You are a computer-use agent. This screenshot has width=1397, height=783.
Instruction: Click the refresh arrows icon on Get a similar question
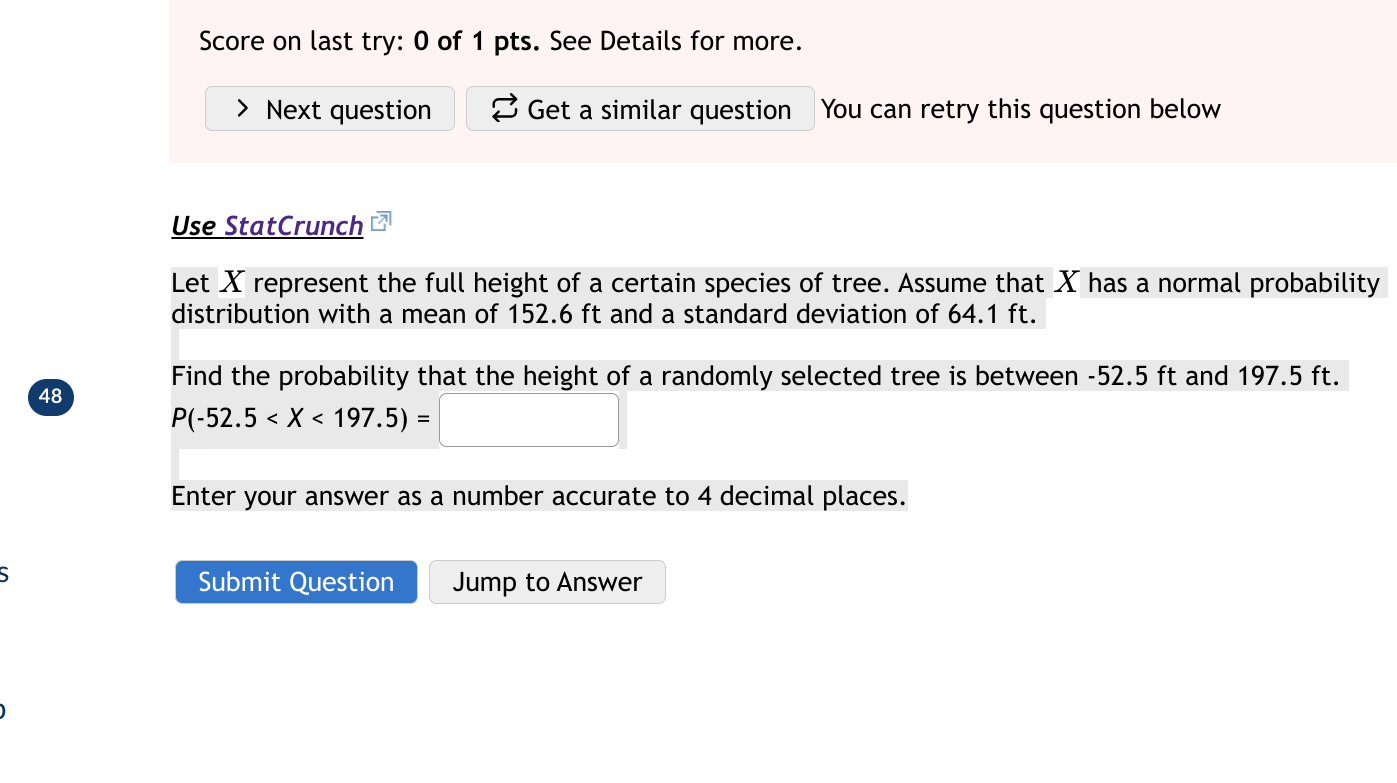(x=503, y=108)
